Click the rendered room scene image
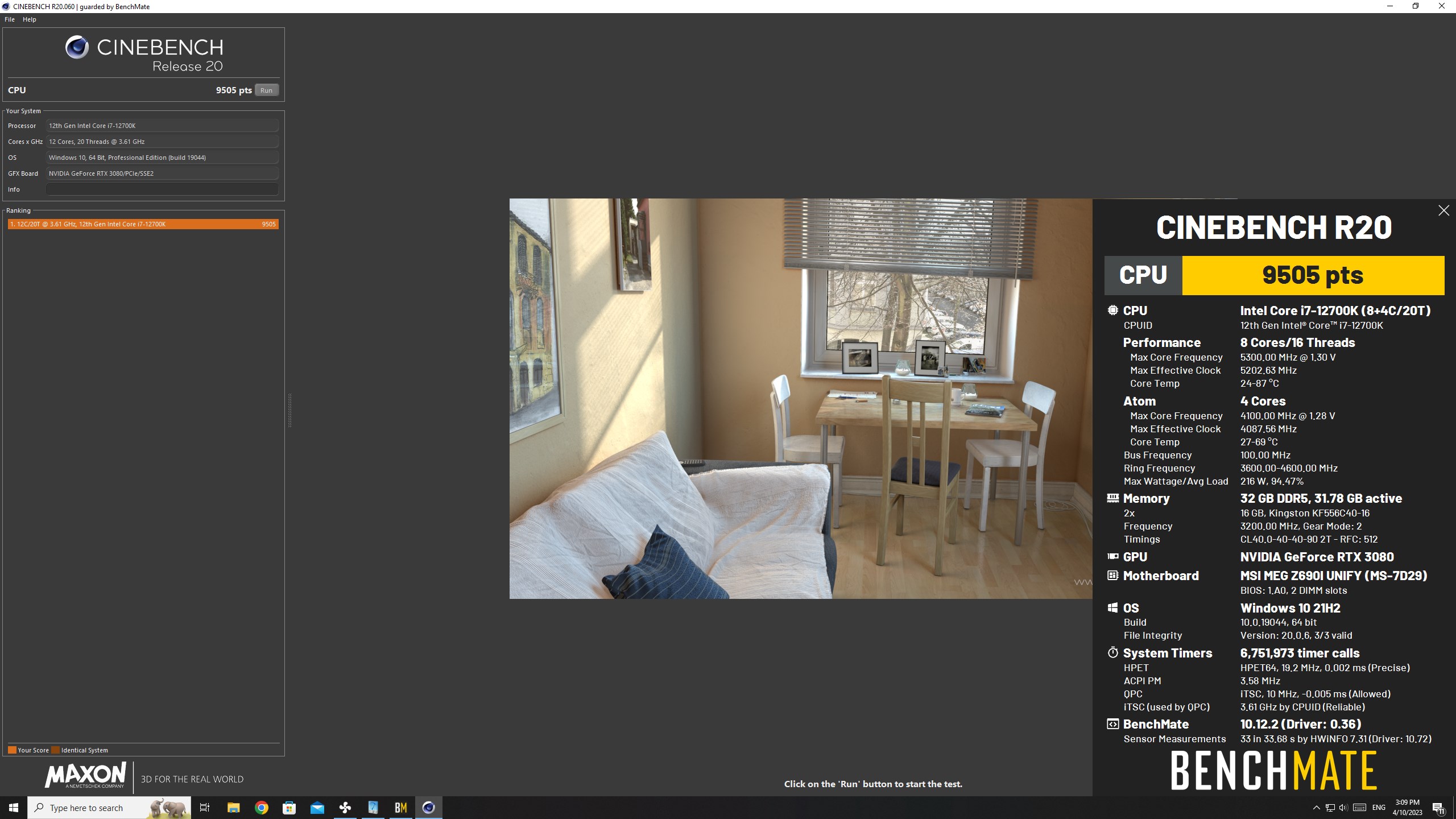This screenshot has height=819, width=1456. 801,398
